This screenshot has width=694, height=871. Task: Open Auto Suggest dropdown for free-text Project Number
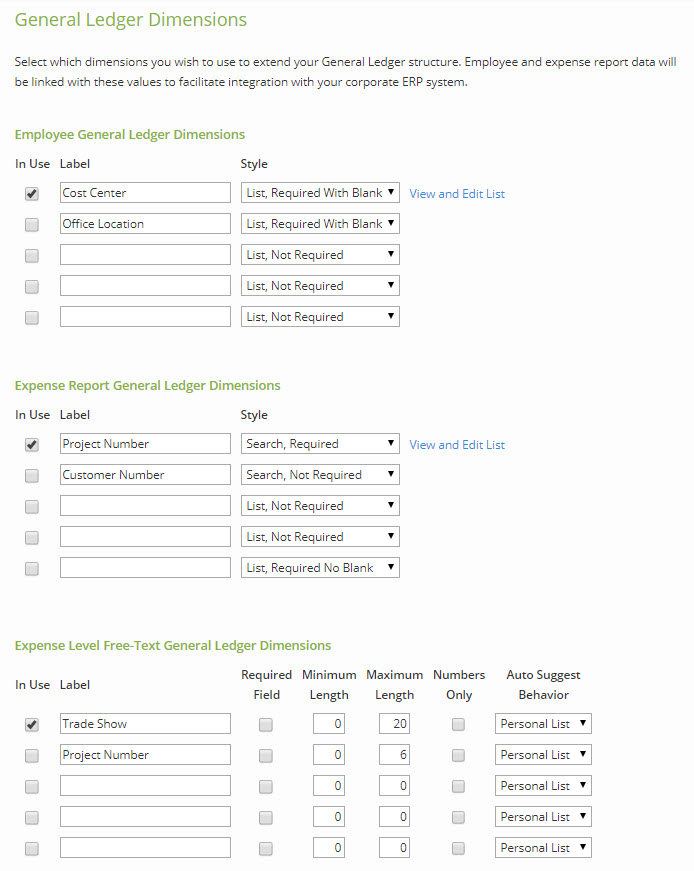(x=543, y=755)
